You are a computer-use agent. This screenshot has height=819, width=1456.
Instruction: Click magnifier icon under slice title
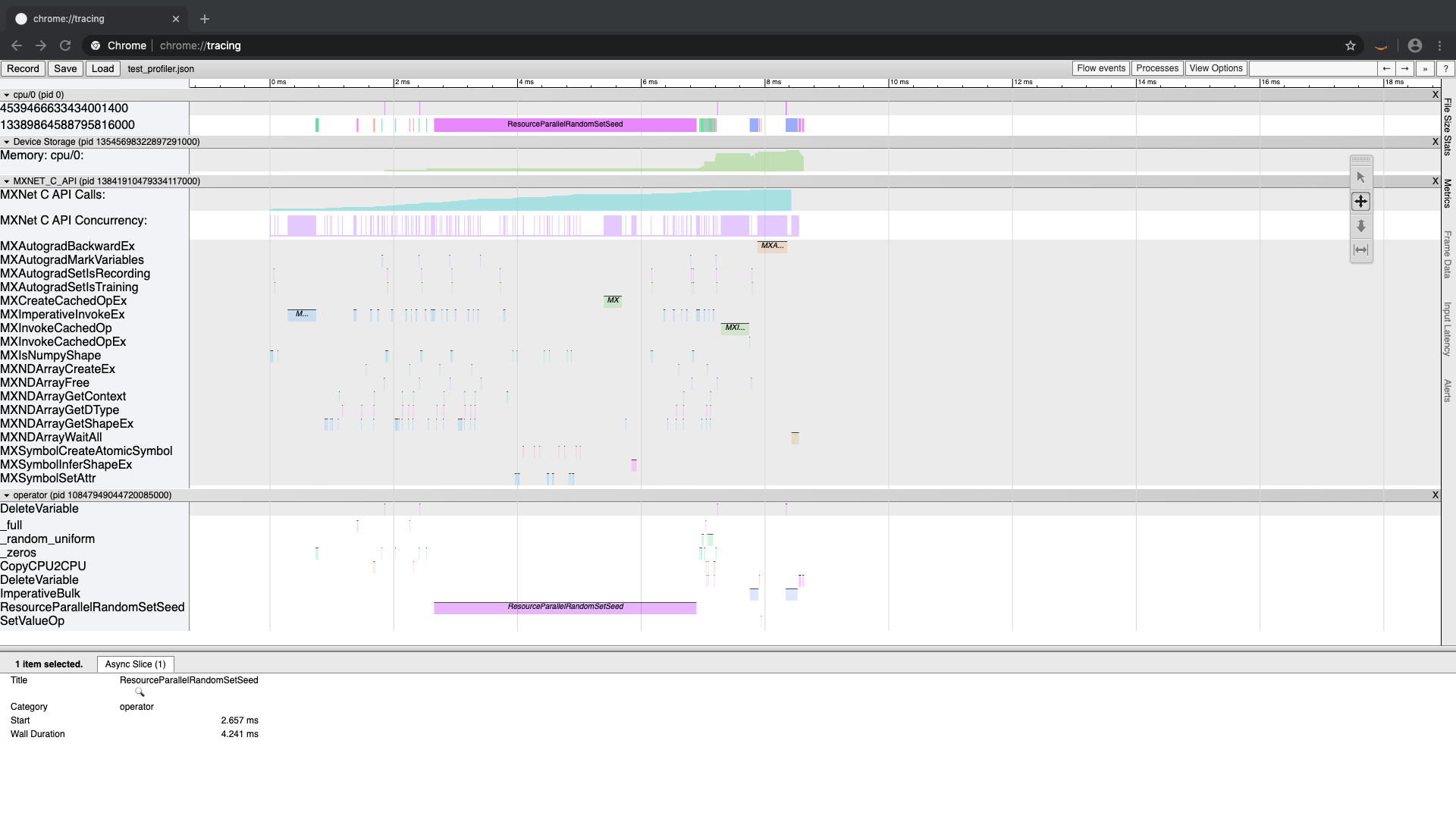(x=140, y=692)
